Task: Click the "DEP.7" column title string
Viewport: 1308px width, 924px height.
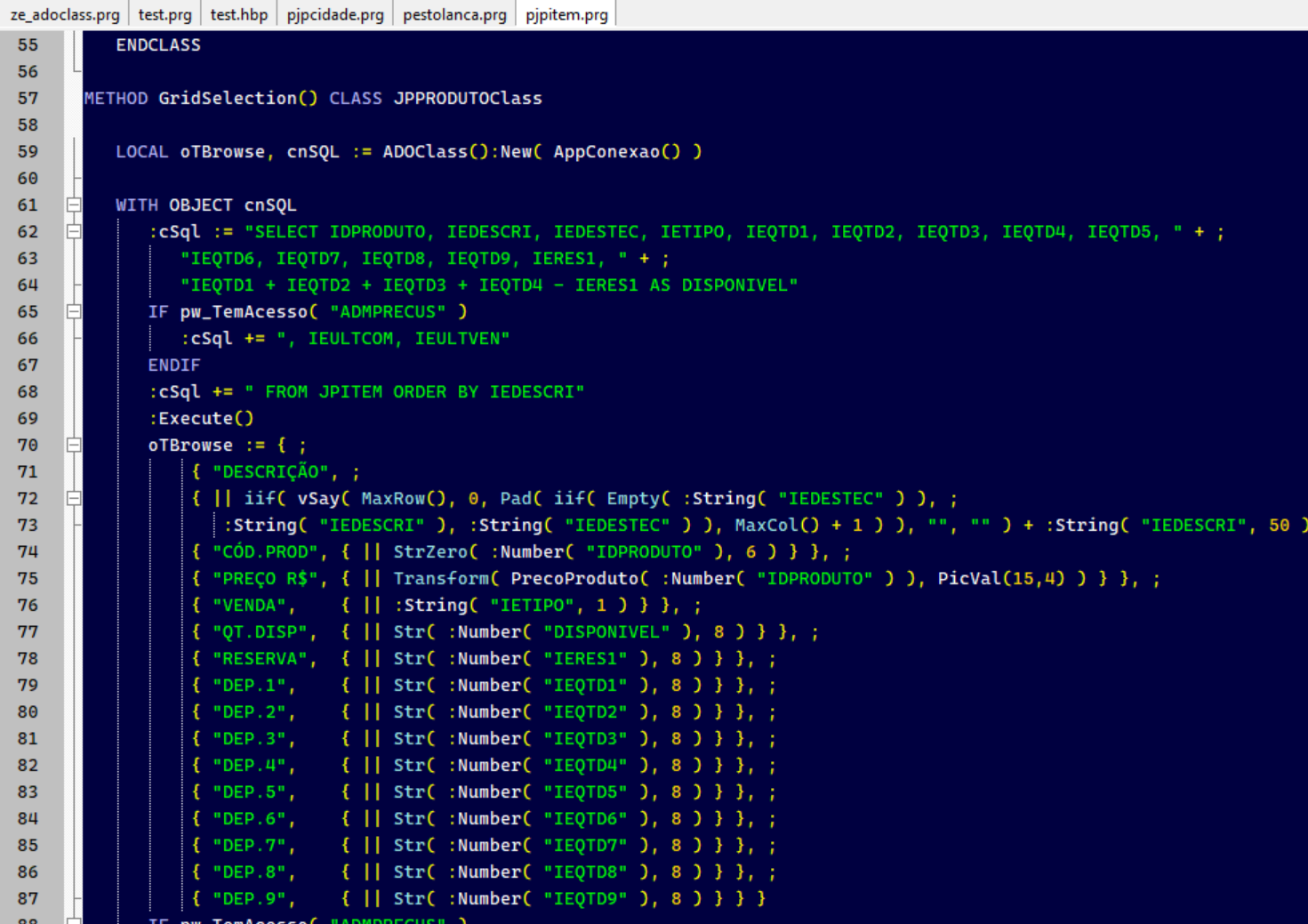Action: point(249,845)
